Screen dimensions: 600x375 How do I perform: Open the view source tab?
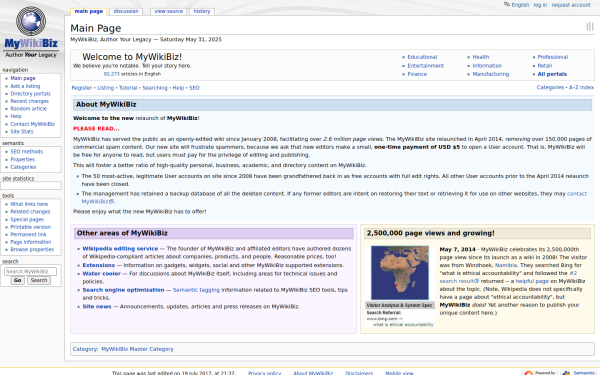(169, 11)
